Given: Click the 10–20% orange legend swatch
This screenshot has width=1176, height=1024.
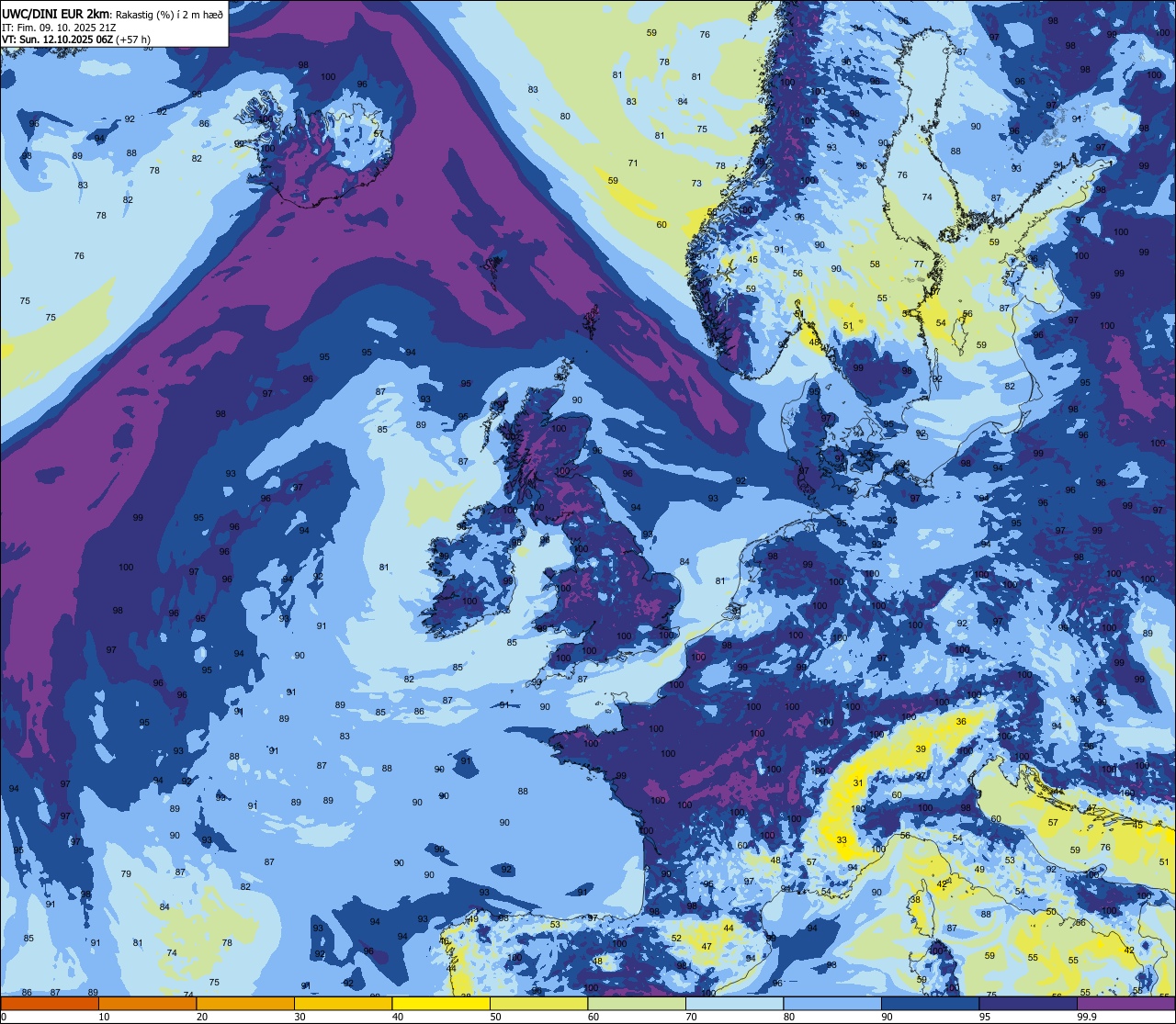Looking at the screenshot, I should tap(147, 1003).
